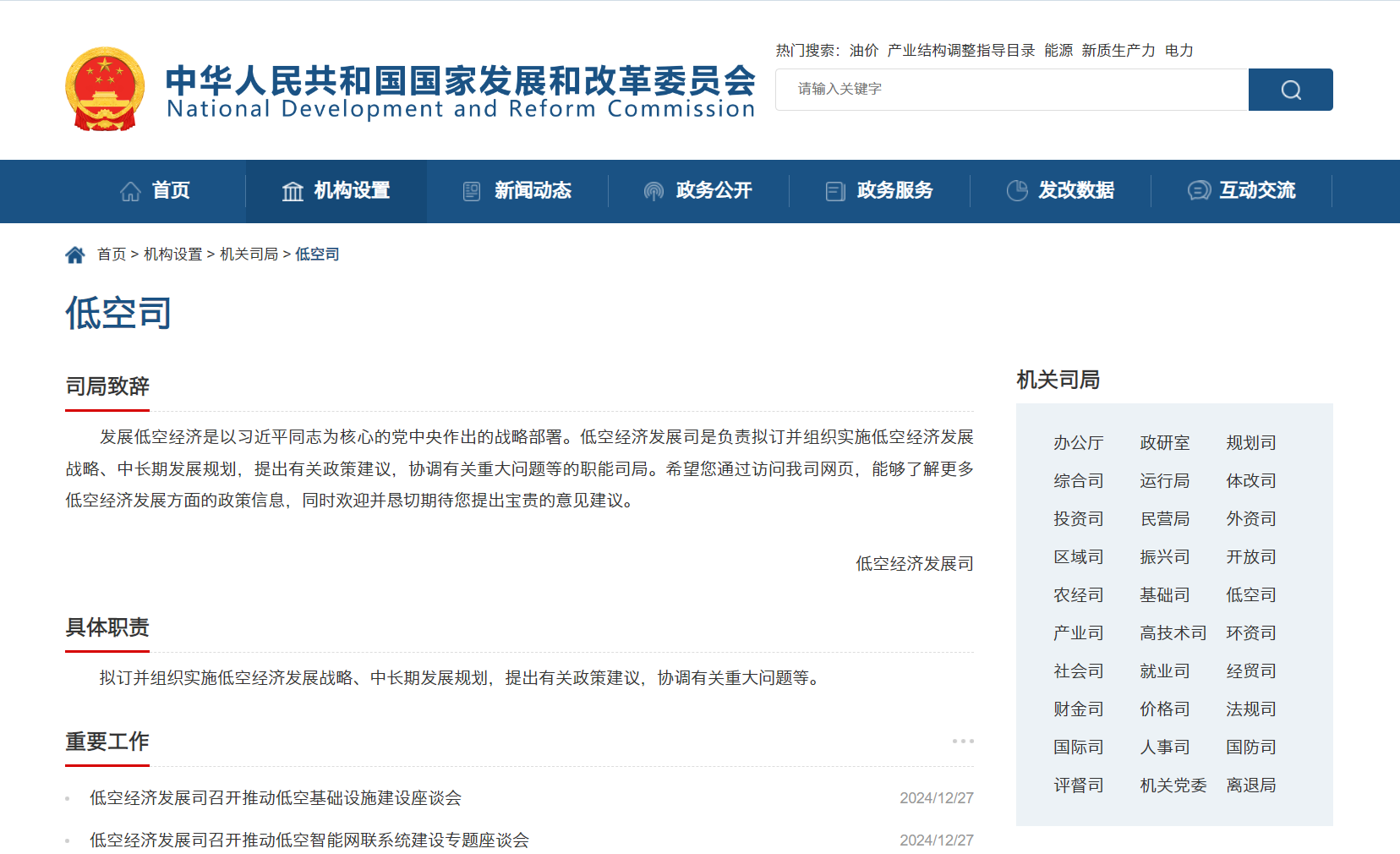
Task: Open the 开放司 department link
Action: click(1251, 557)
